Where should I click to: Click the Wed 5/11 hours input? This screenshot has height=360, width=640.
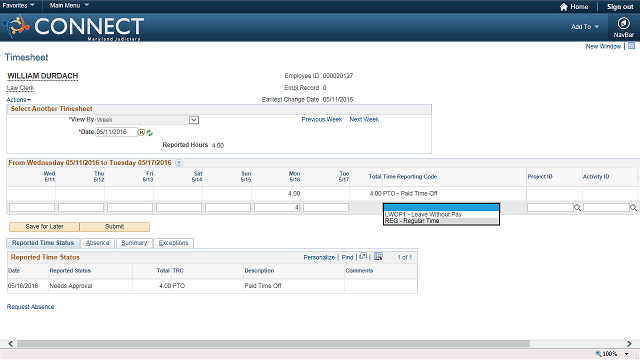click(x=32, y=207)
